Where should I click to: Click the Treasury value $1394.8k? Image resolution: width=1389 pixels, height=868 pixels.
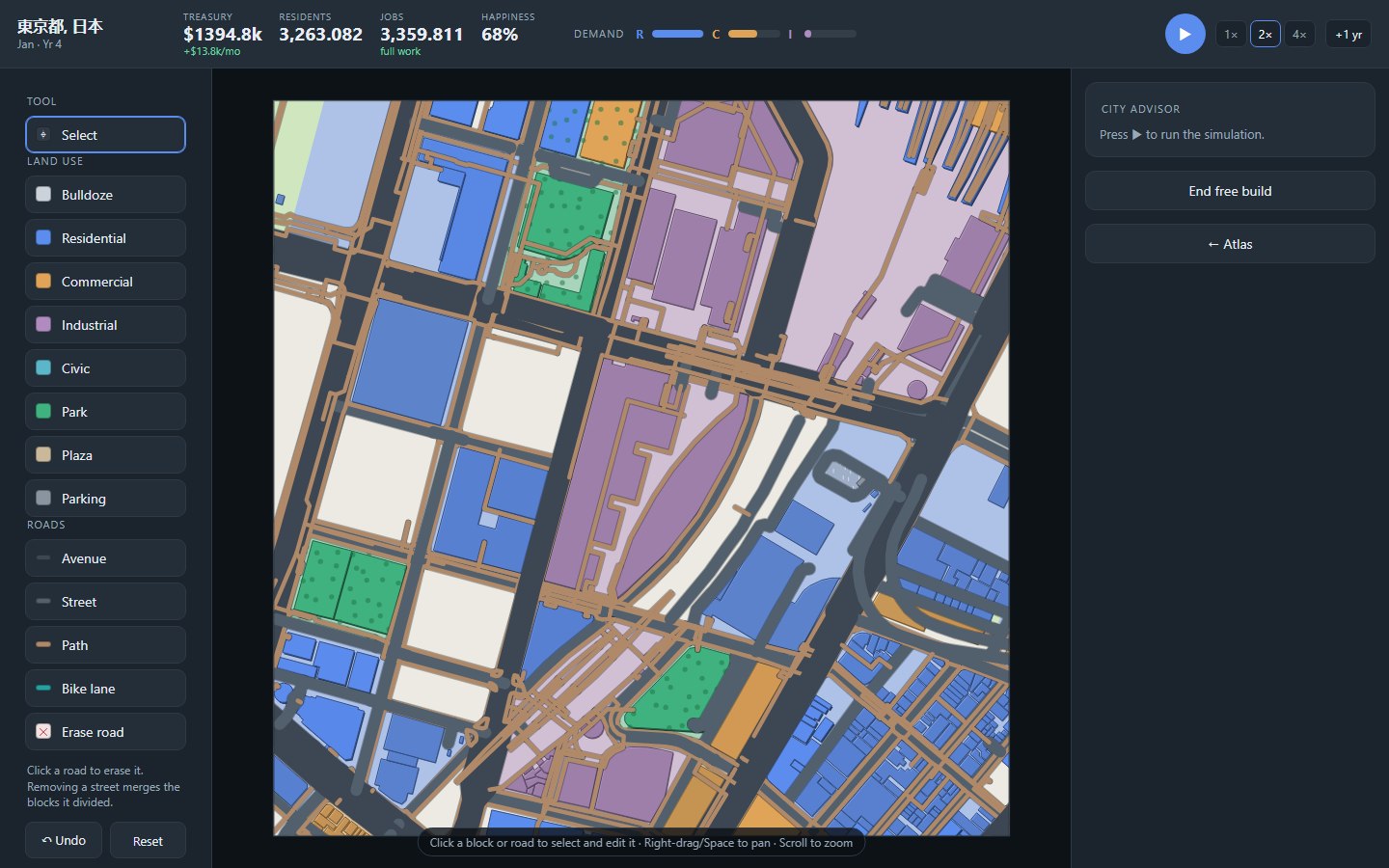(x=223, y=34)
